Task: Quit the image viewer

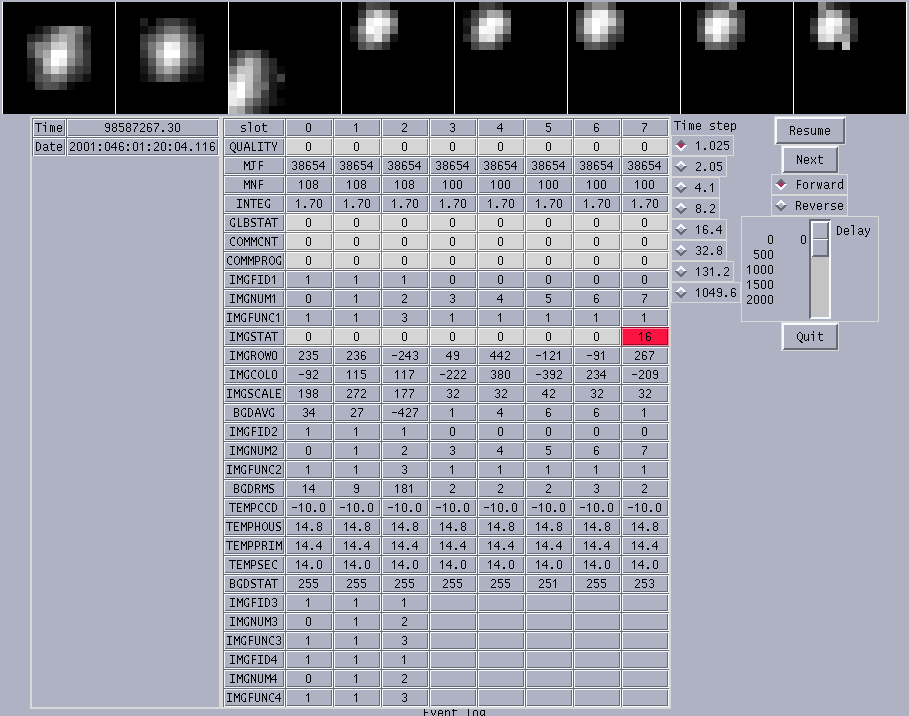Action: (809, 336)
